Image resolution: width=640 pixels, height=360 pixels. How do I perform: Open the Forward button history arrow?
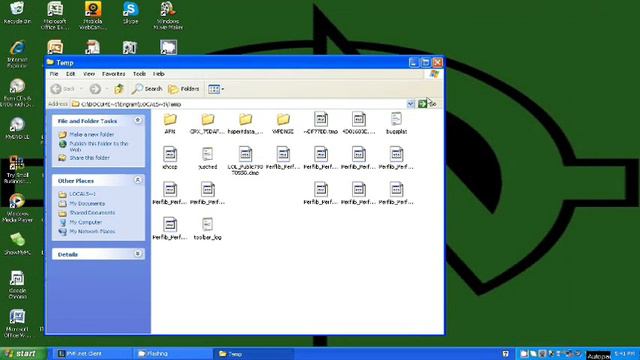point(107,89)
